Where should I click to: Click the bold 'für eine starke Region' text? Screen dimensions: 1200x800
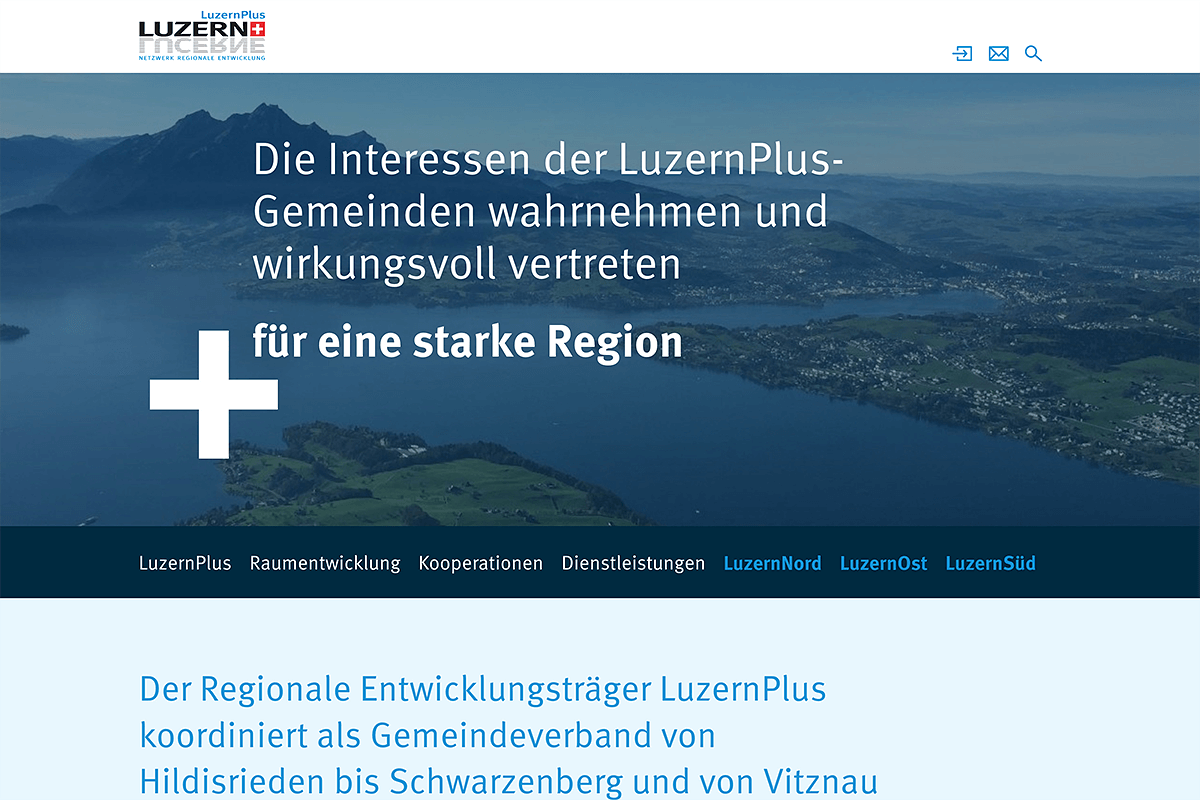[x=467, y=342]
